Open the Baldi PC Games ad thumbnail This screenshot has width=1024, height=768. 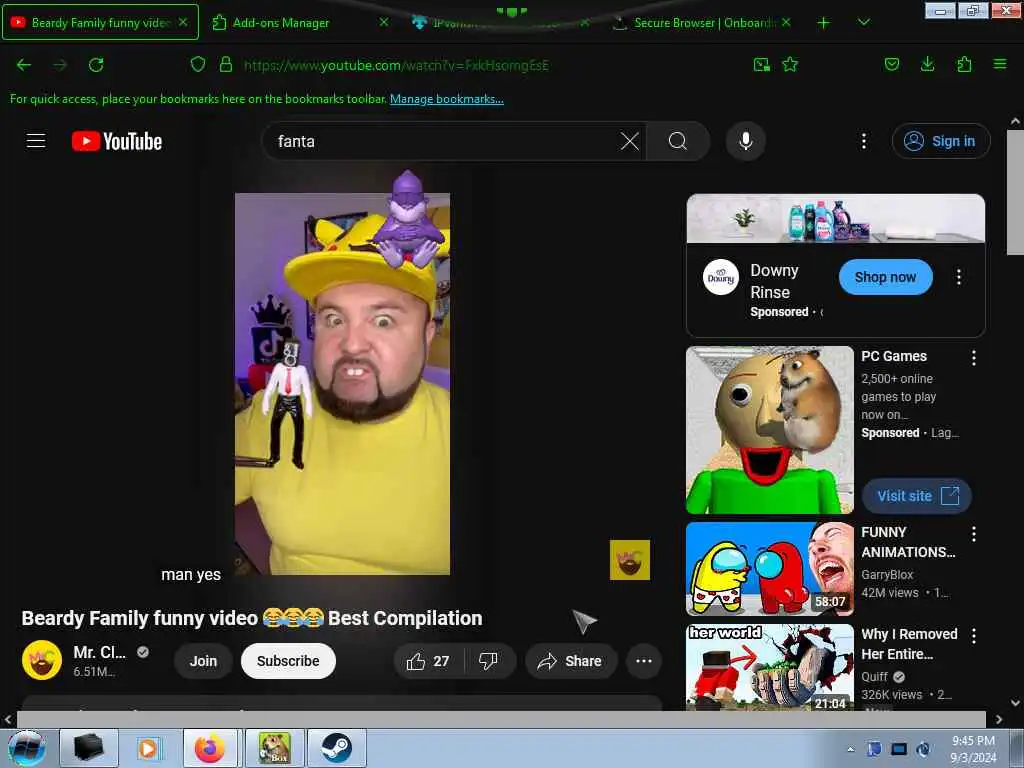pyautogui.click(x=770, y=430)
